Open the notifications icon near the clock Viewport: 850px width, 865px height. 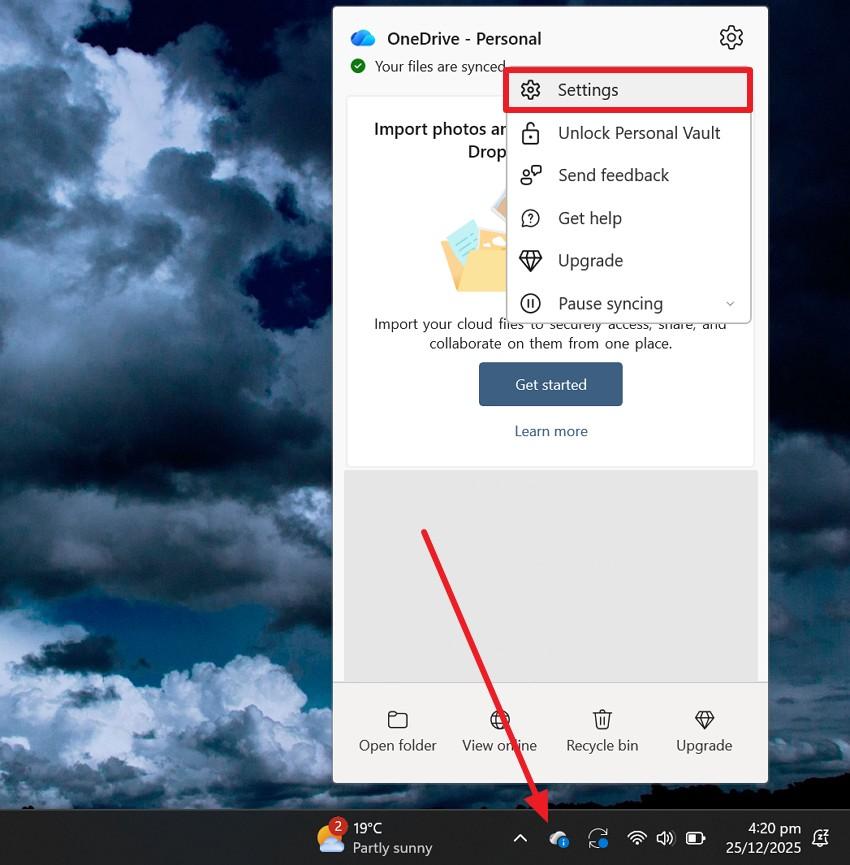point(821,838)
